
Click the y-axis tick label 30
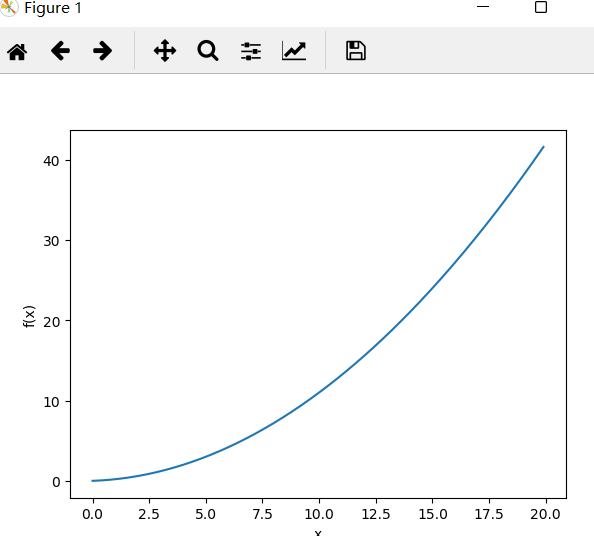point(52,241)
